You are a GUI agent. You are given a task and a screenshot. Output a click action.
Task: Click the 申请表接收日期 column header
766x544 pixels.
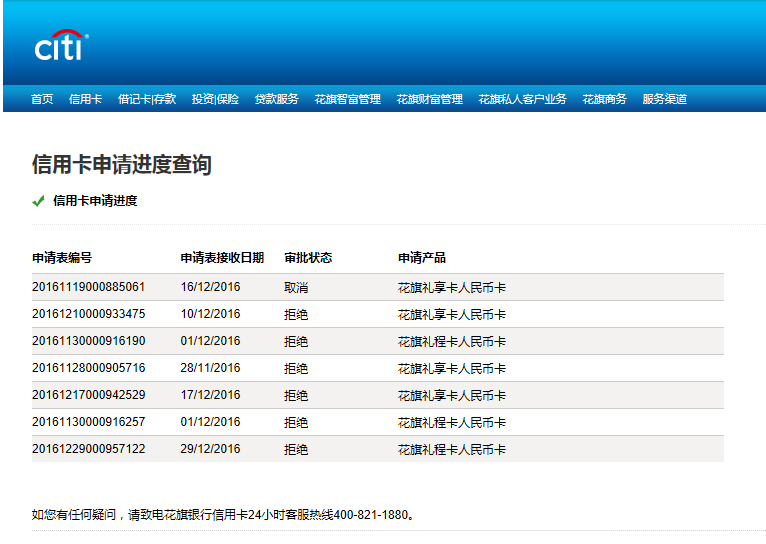click(222, 258)
